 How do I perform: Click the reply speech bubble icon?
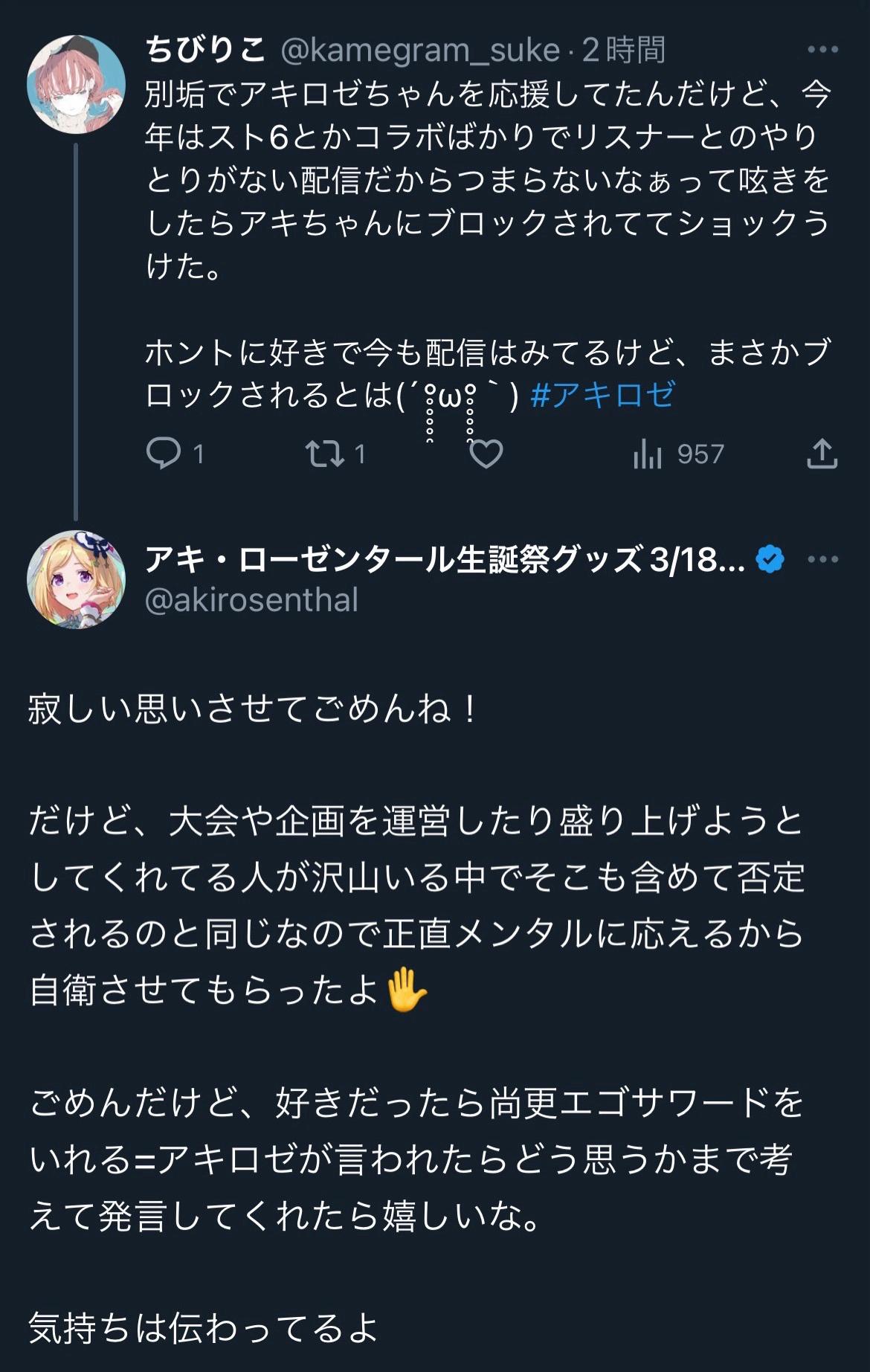click(163, 453)
